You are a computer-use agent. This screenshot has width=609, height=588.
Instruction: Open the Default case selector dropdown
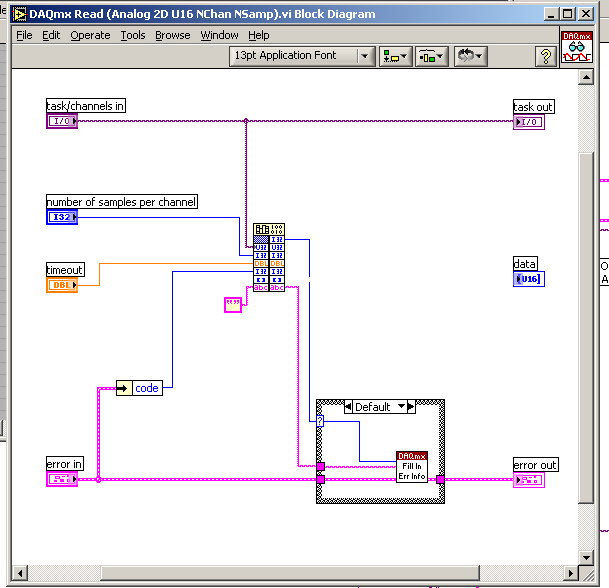coord(402,407)
